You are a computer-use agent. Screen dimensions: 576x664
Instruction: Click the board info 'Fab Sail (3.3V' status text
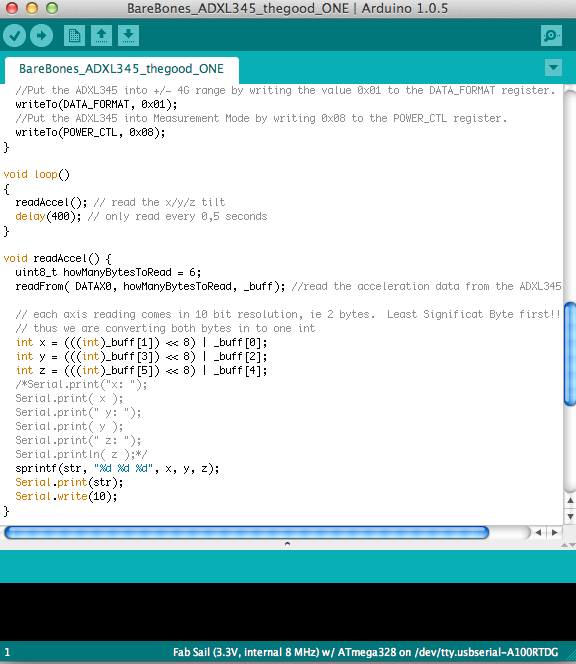(365, 652)
